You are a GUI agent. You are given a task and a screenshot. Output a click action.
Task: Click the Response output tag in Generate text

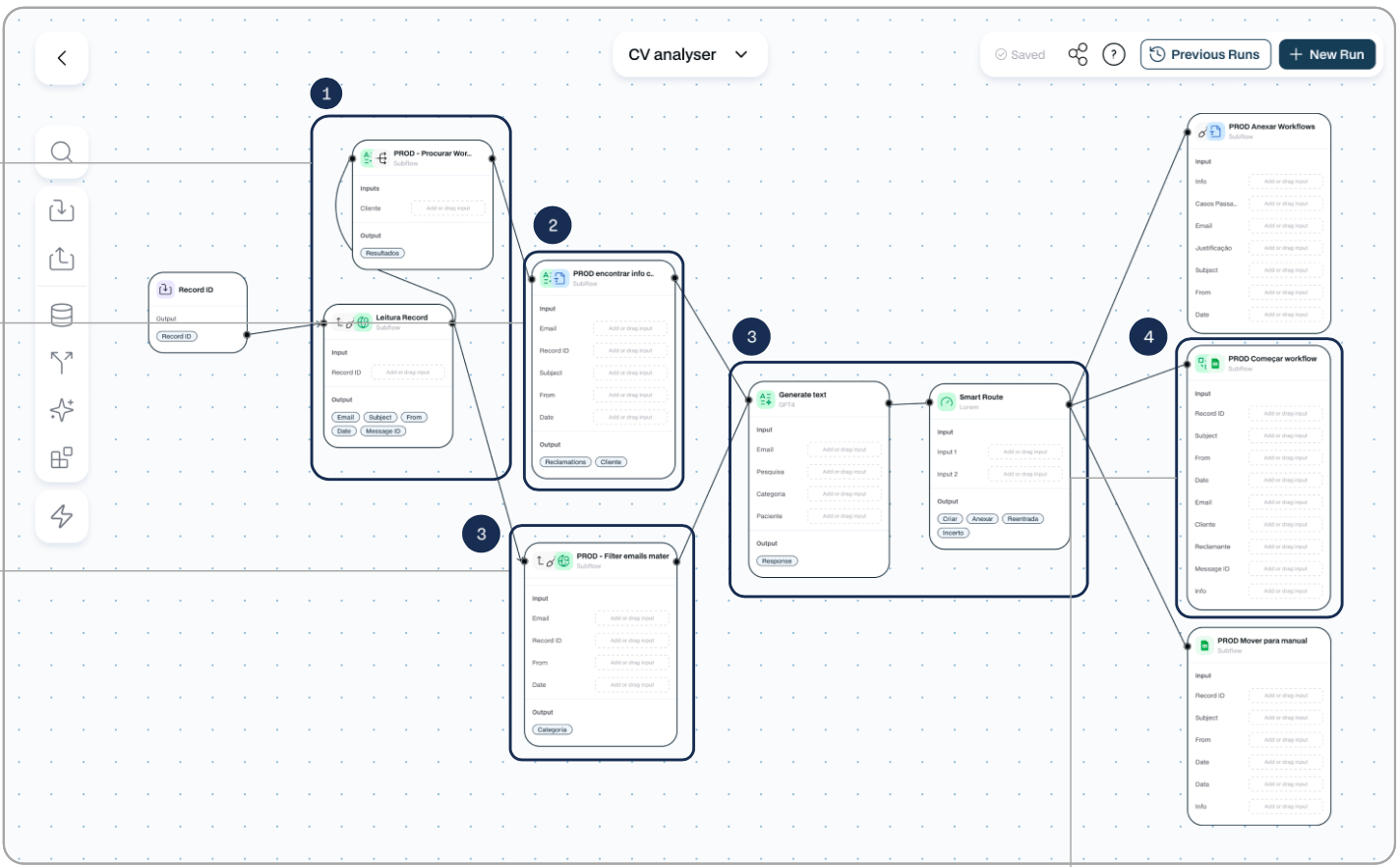pos(777,561)
